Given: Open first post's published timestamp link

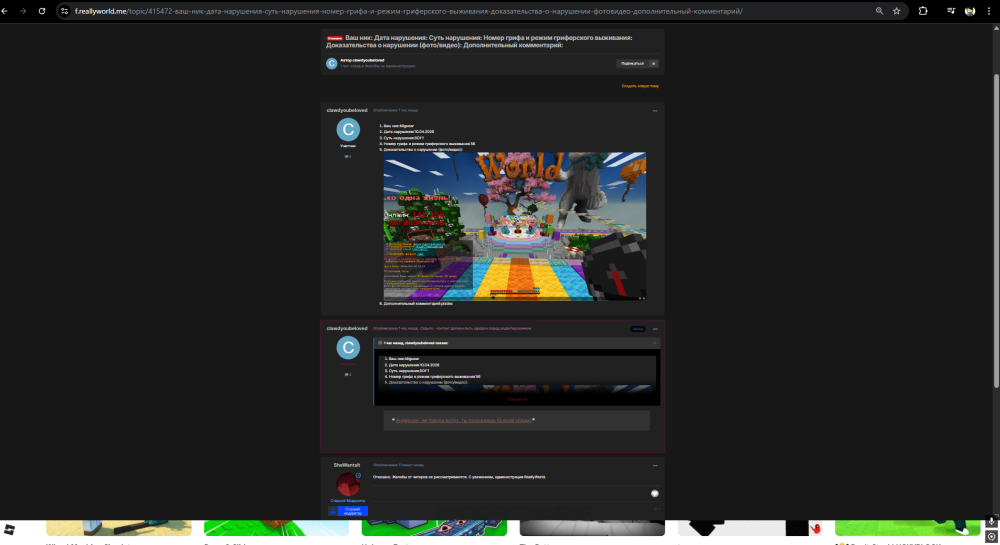Looking at the screenshot, I should coord(395,110).
